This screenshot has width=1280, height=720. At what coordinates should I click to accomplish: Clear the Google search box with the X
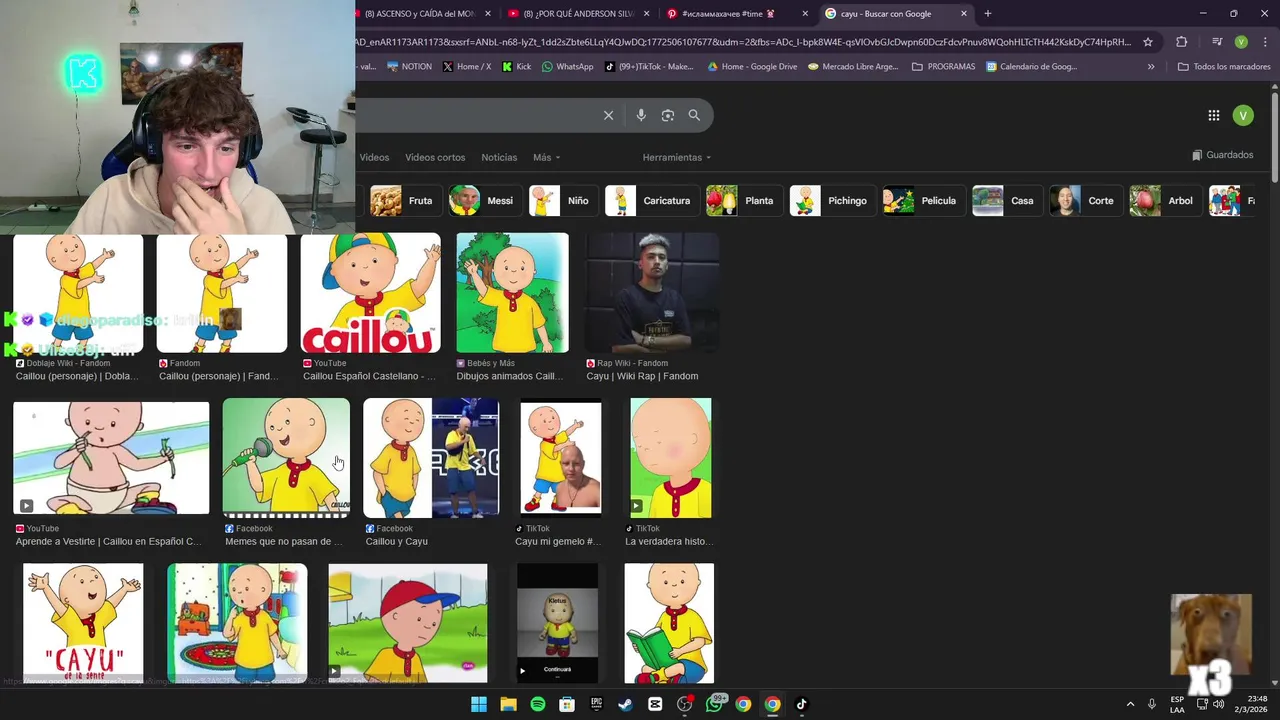click(x=608, y=115)
